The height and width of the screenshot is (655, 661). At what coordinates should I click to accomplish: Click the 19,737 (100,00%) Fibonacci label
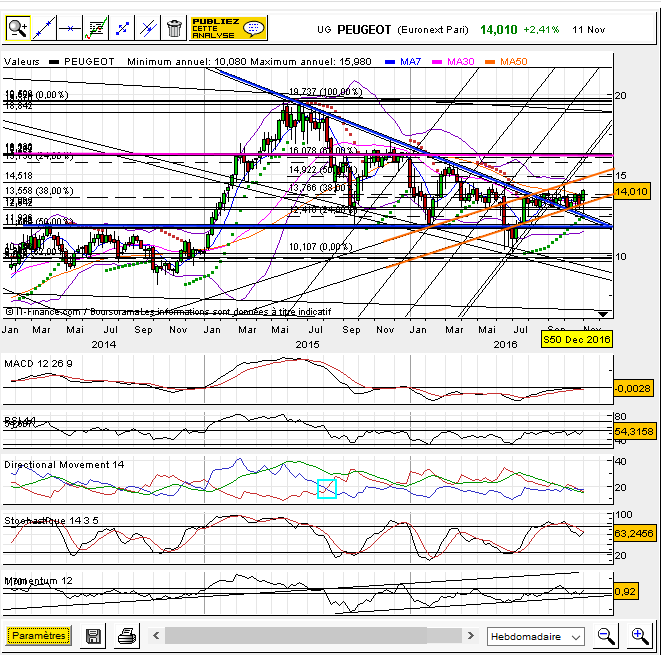pyautogui.click(x=325, y=92)
